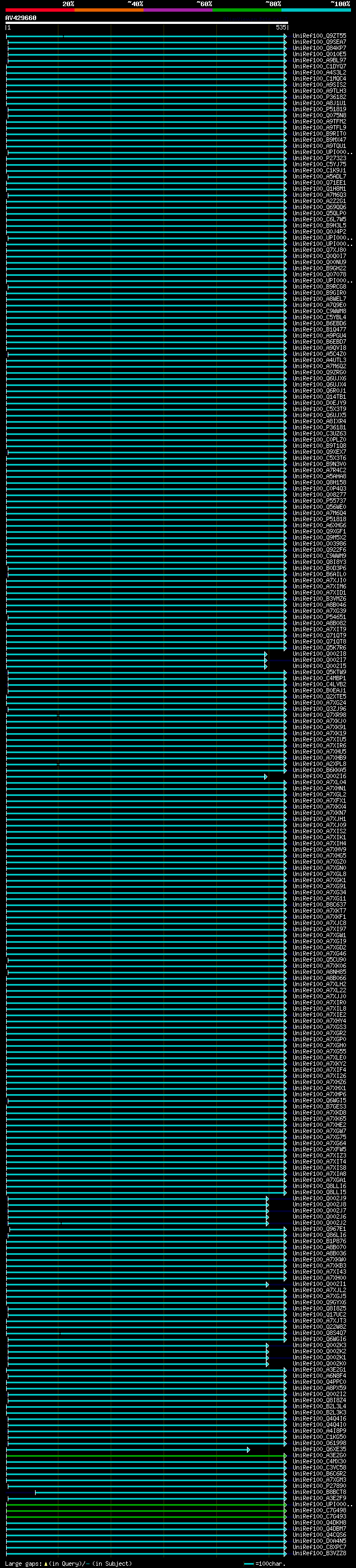The image size is (356, 1568).
Task: Click hit label UniRef100_C4MBP1
Action: 319,678
